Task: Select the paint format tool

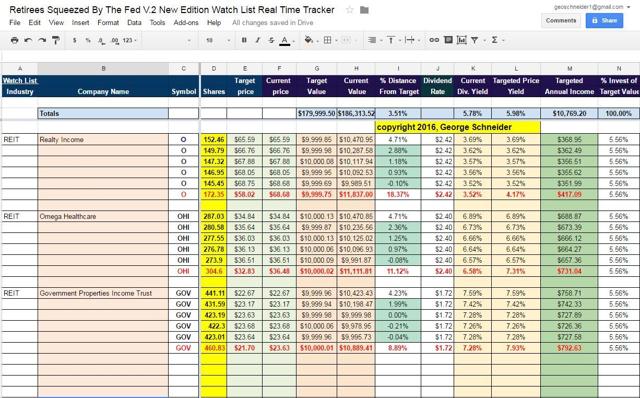Action: pyautogui.click(x=56, y=40)
